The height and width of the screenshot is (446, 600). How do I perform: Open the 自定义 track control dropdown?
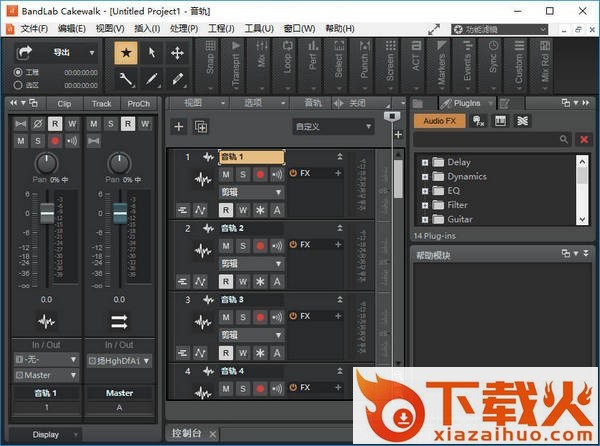333,127
